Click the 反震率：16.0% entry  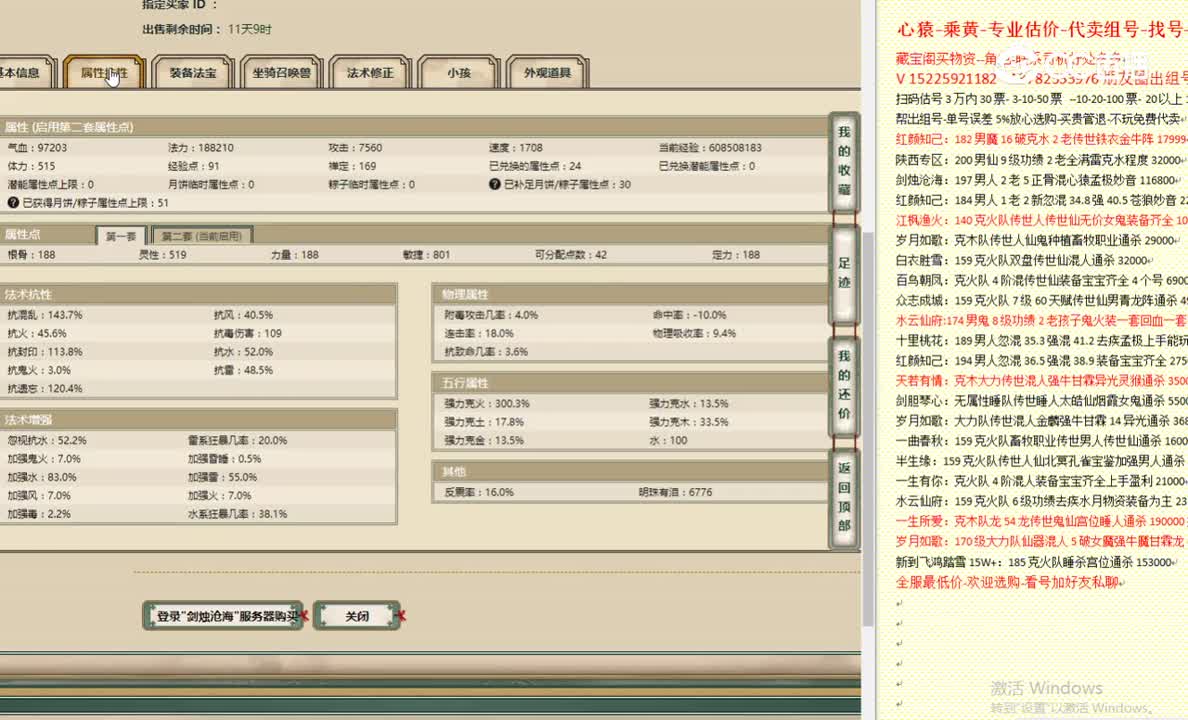(479, 492)
